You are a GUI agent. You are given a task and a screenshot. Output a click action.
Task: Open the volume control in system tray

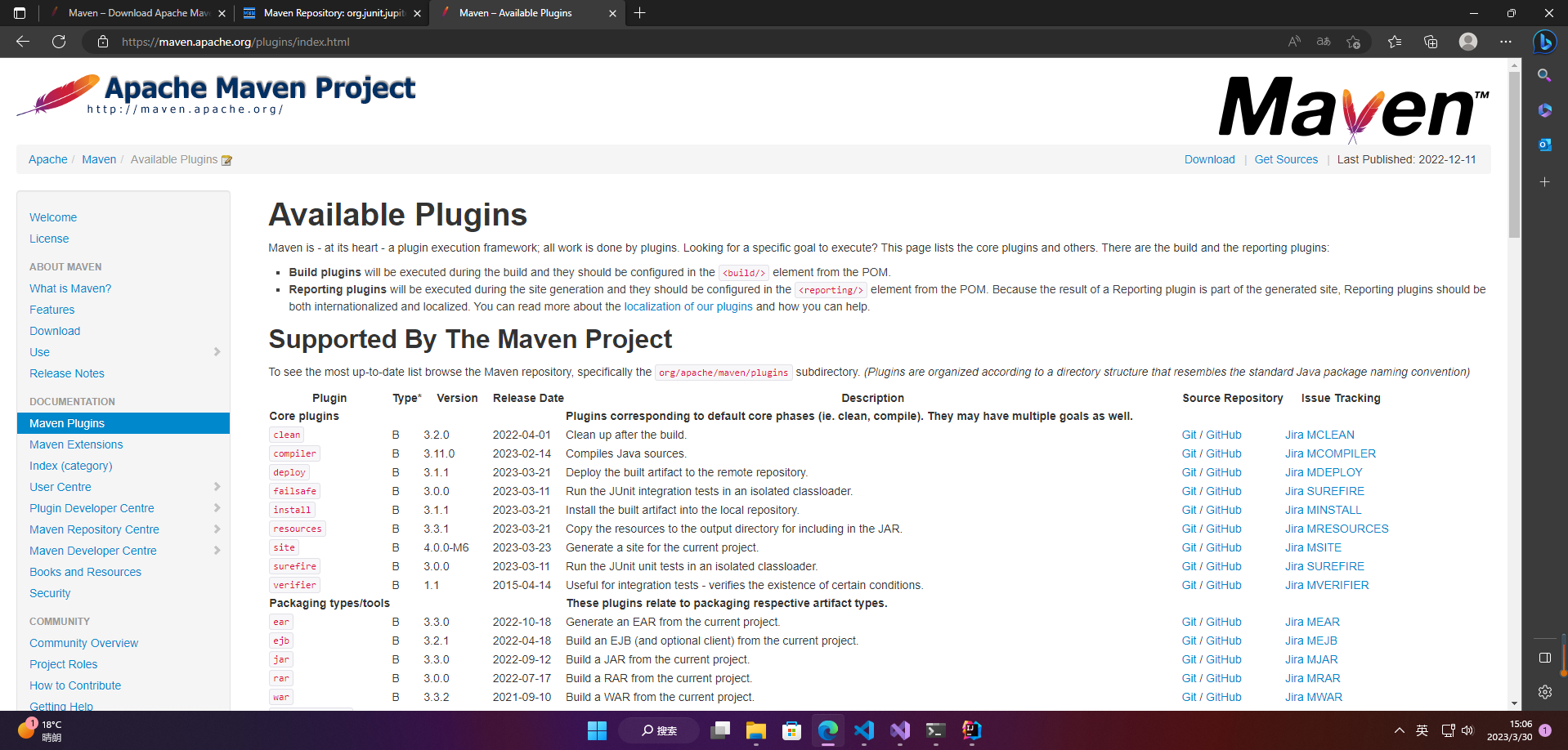tap(1467, 730)
